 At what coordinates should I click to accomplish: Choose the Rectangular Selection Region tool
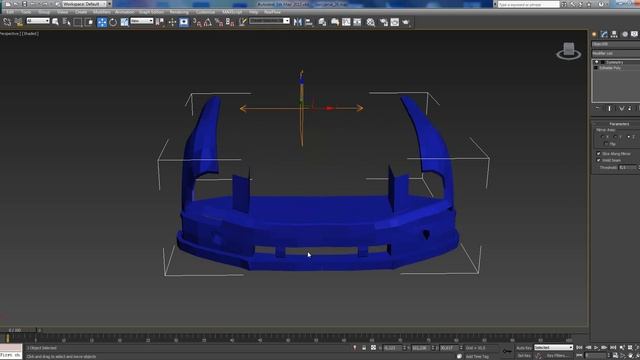tap(78, 22)
